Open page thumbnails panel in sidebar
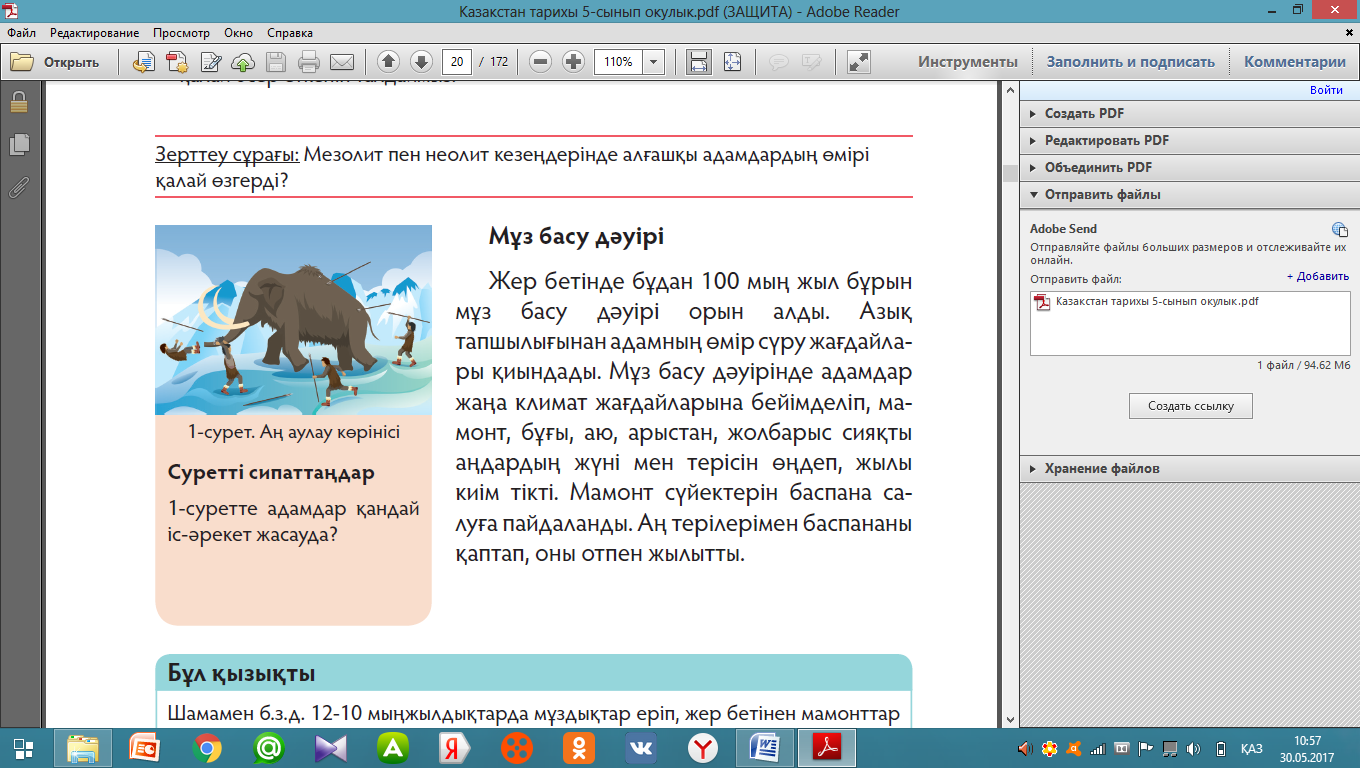Image resolution: width=1360 pixels, height=768 pixels. (18, 145)
